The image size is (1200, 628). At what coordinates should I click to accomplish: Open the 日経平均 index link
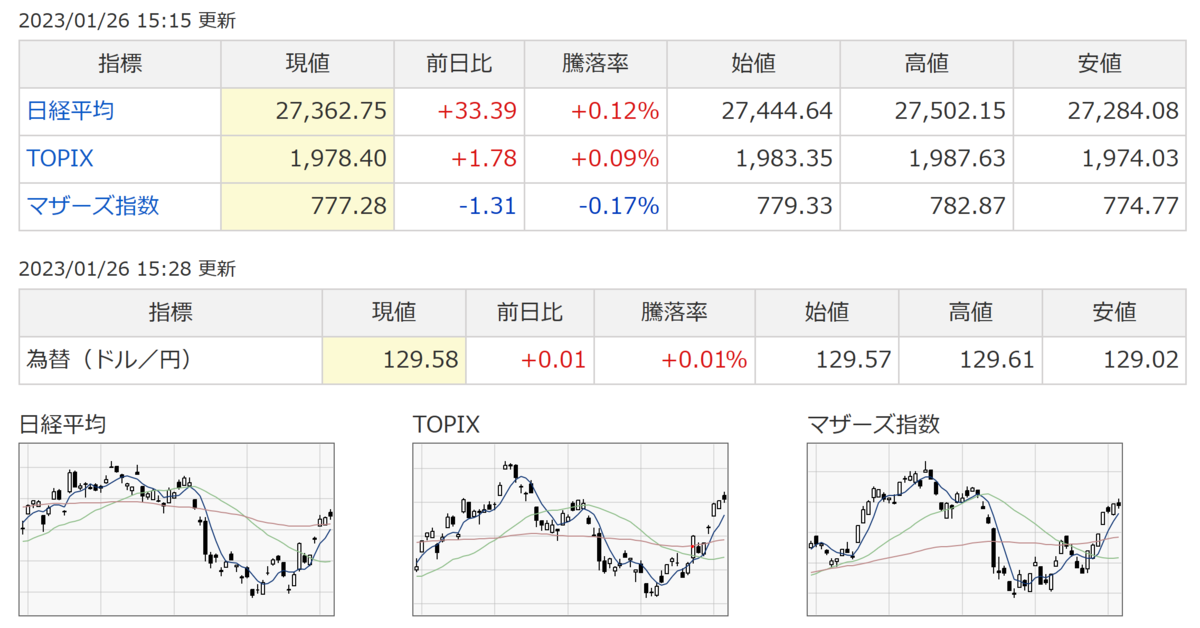pos(70,111)
